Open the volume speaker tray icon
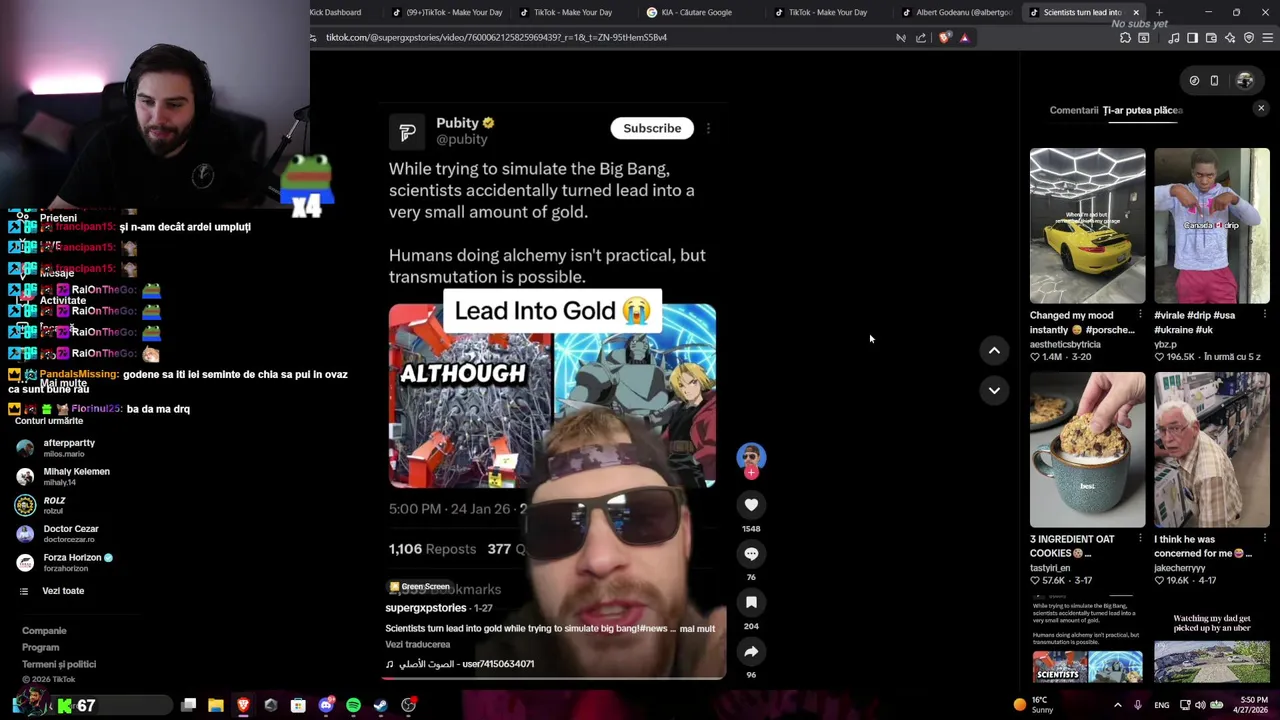The width and height of the screenshot is (1280, 720). click(1199, 706)
